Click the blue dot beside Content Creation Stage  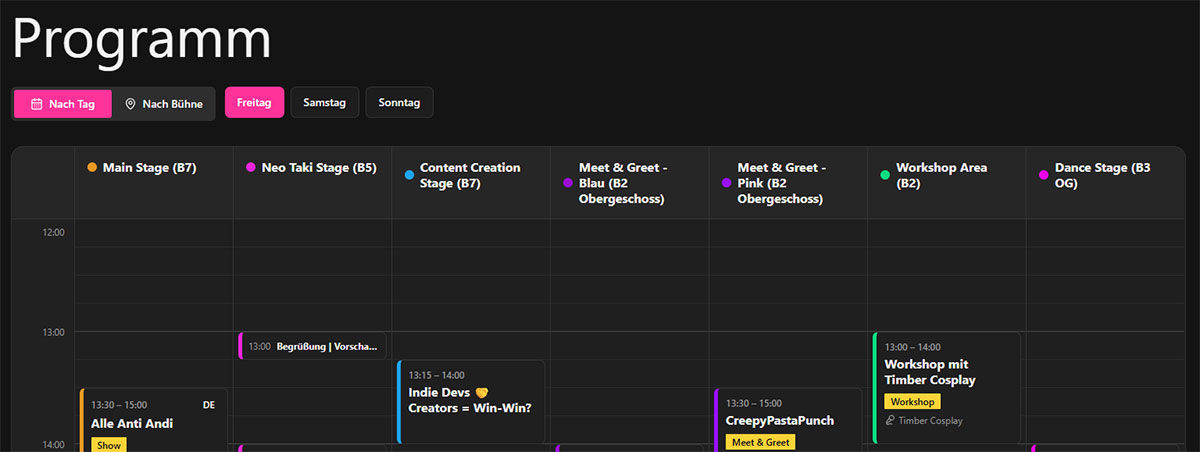point(409,175)
